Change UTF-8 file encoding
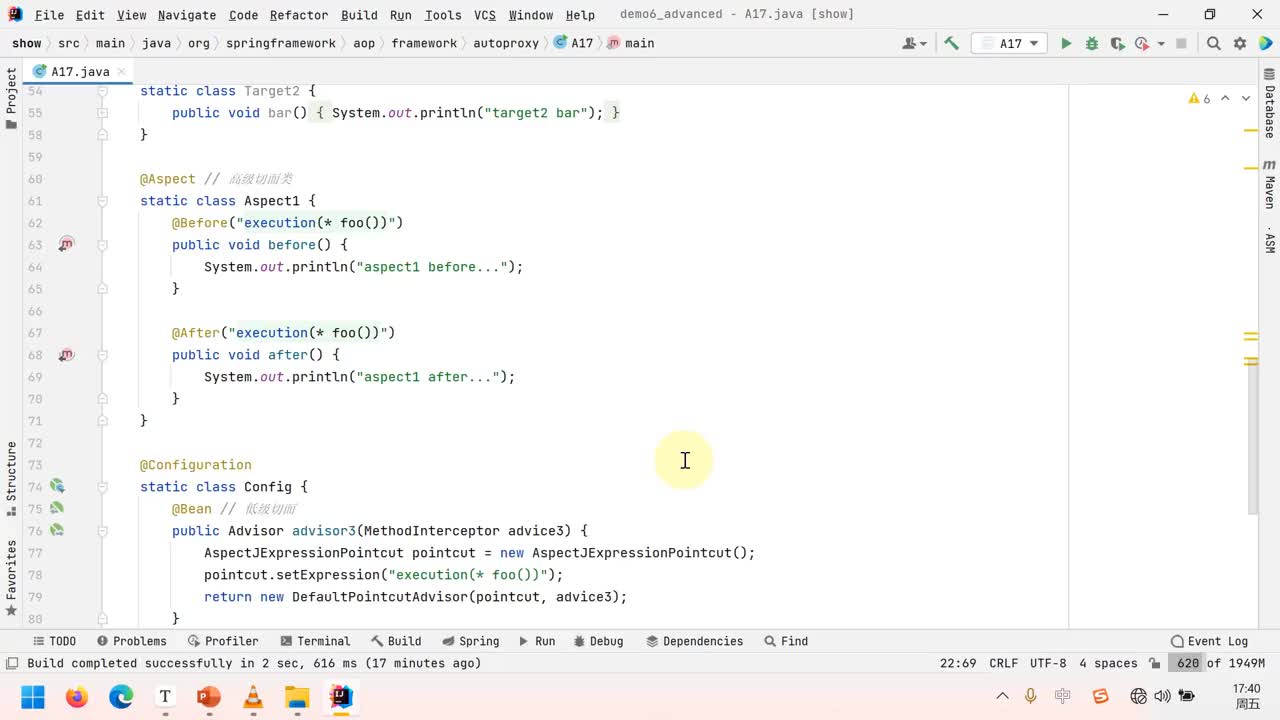1280x720 pixels. click(x=1048, y=663)
